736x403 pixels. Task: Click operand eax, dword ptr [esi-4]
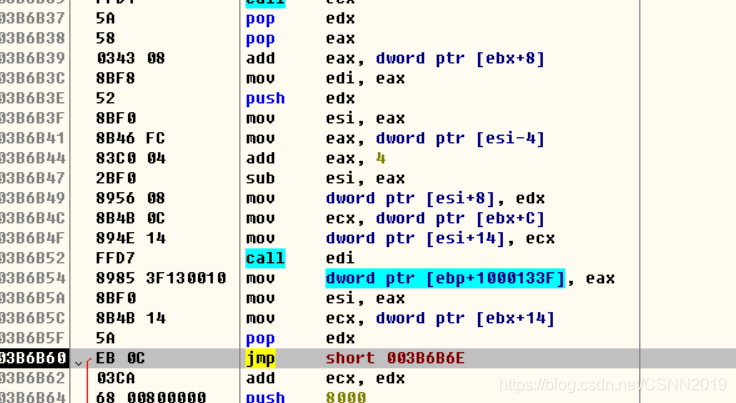(x=435, y=138)
